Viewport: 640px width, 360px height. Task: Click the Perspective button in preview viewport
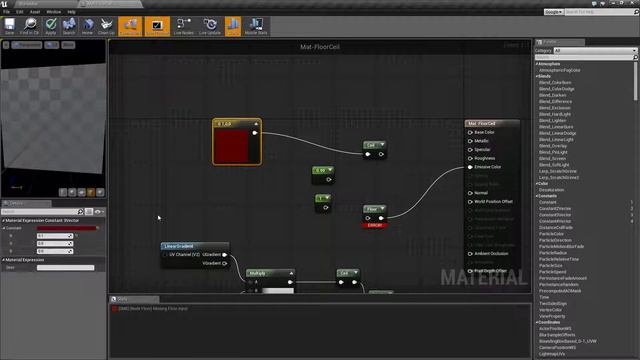tap(27, 45)
